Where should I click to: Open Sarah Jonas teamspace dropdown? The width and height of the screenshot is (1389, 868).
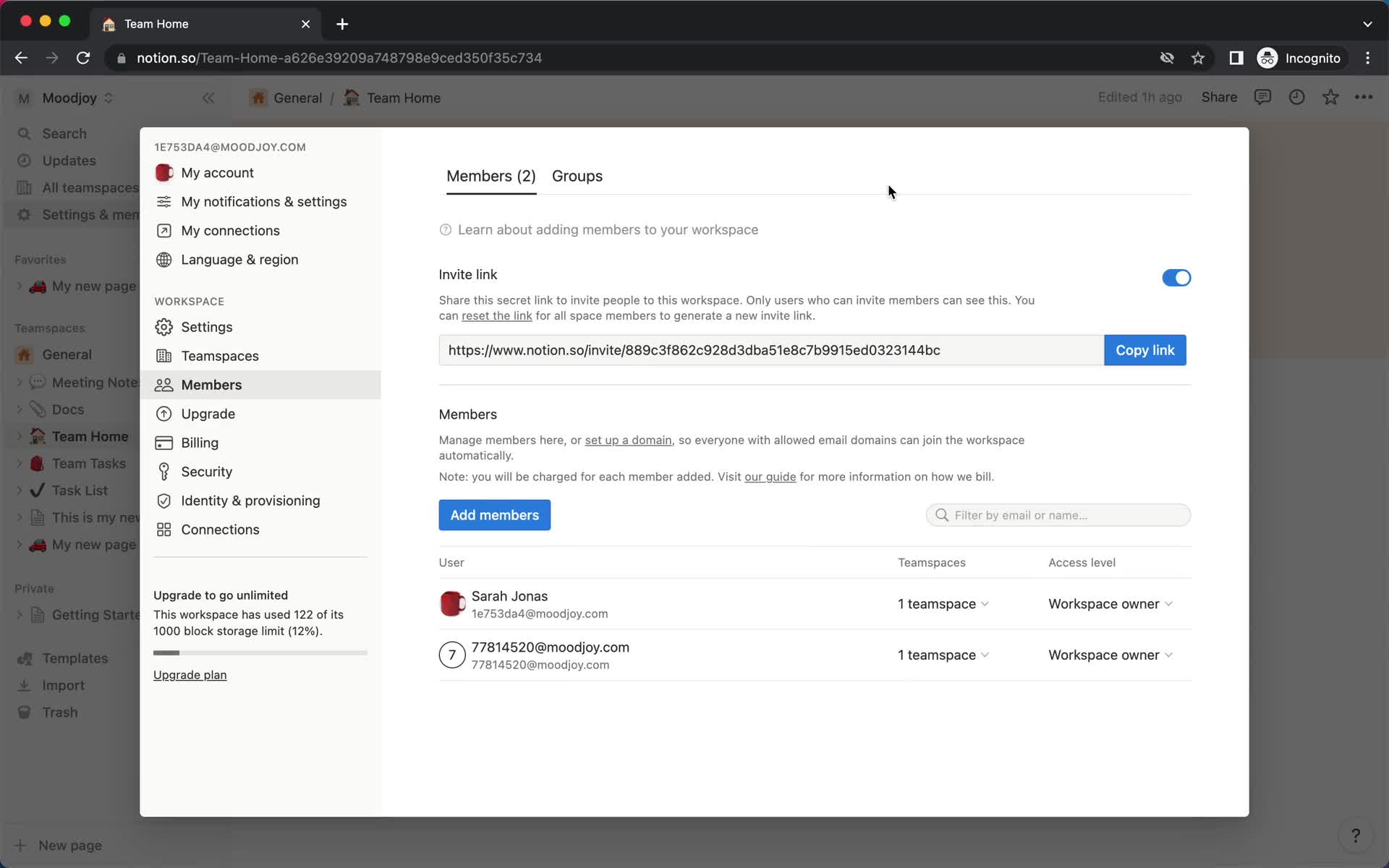(943, 604)
